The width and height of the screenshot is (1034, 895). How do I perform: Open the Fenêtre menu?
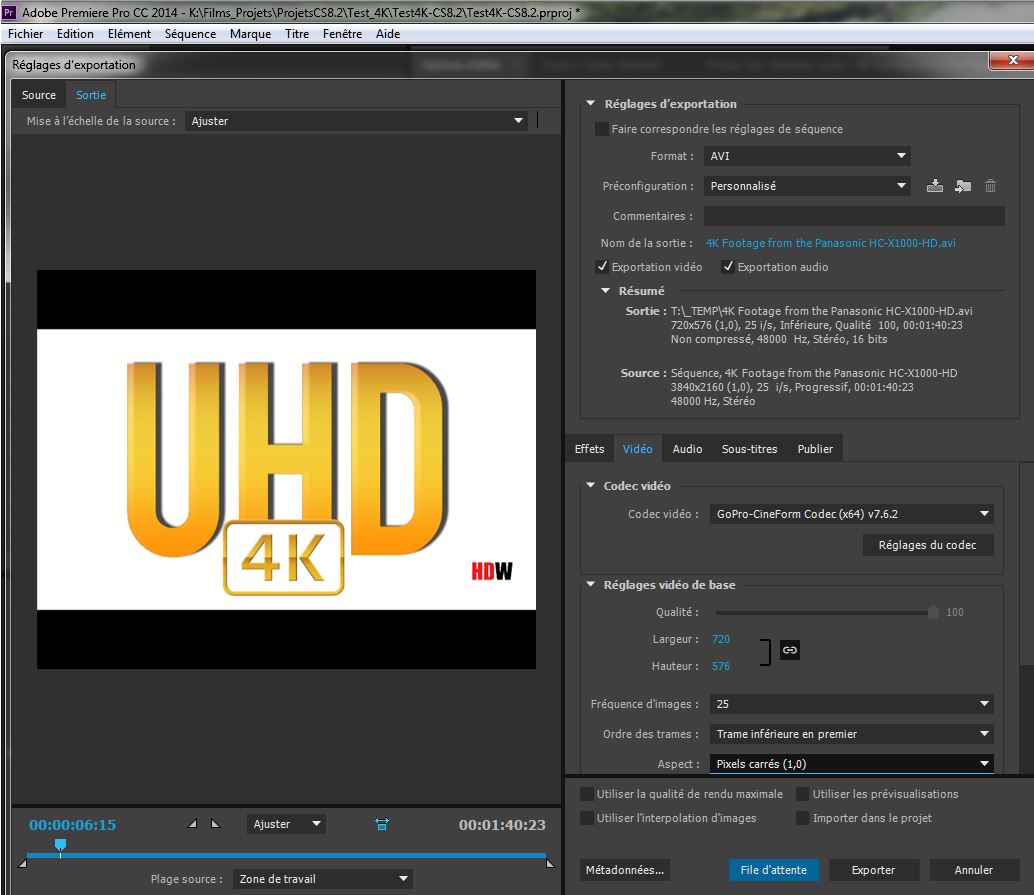(342, 34)
